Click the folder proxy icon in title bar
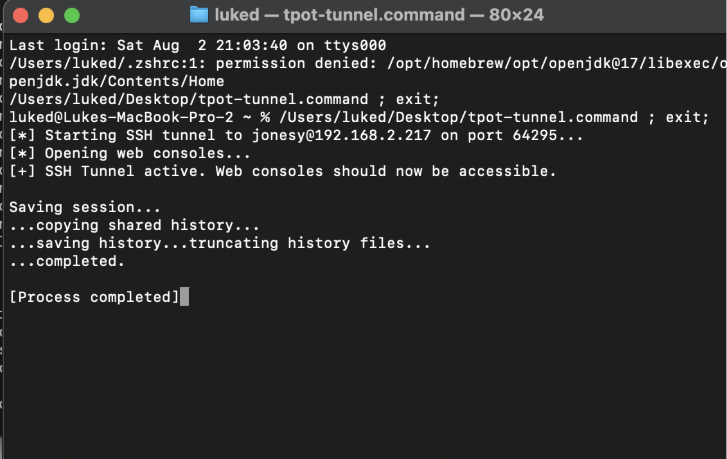This screenshot has width=727, height=459. (198, 15)
